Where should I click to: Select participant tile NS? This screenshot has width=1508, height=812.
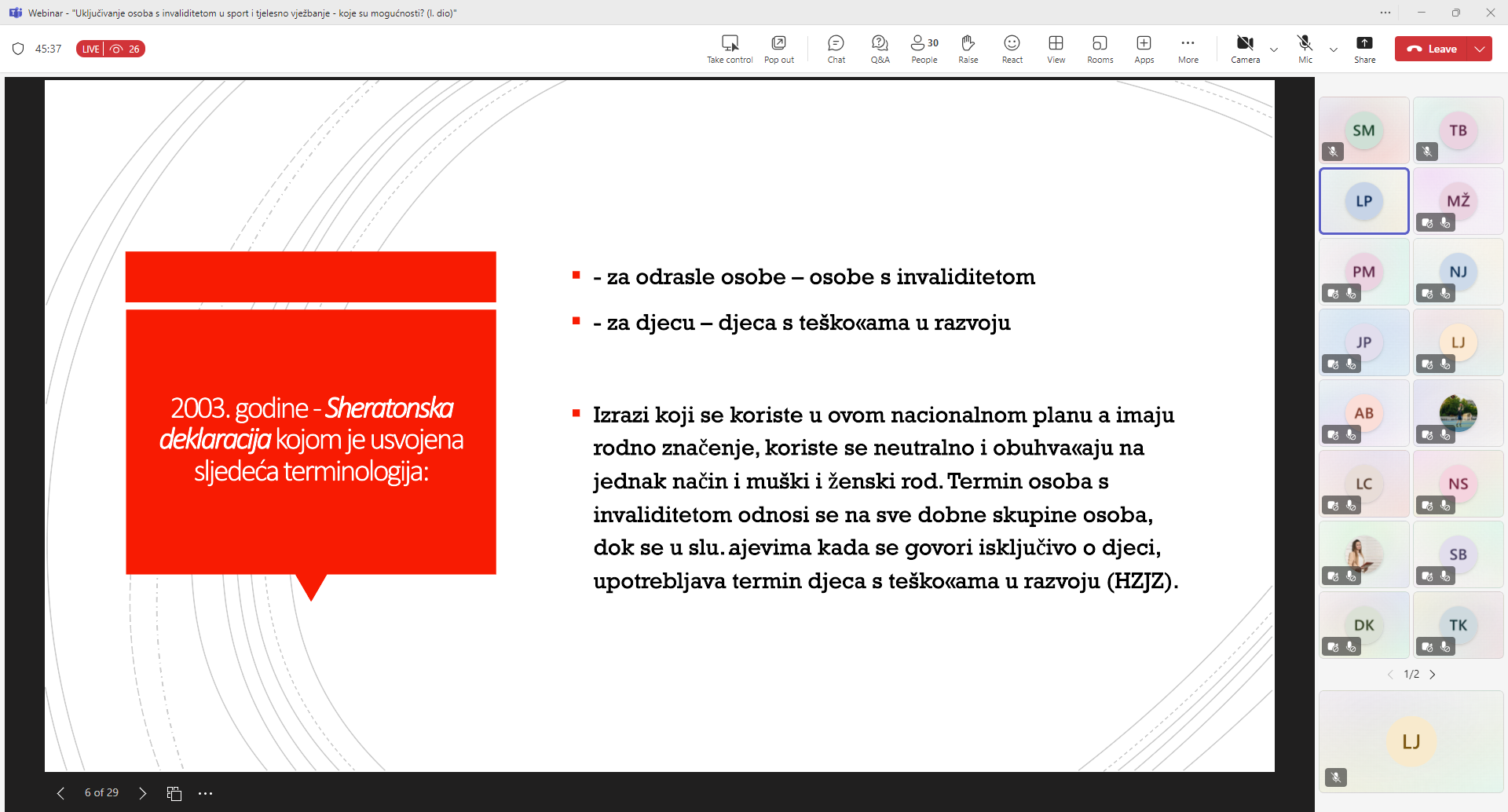tap(1459, 484)
